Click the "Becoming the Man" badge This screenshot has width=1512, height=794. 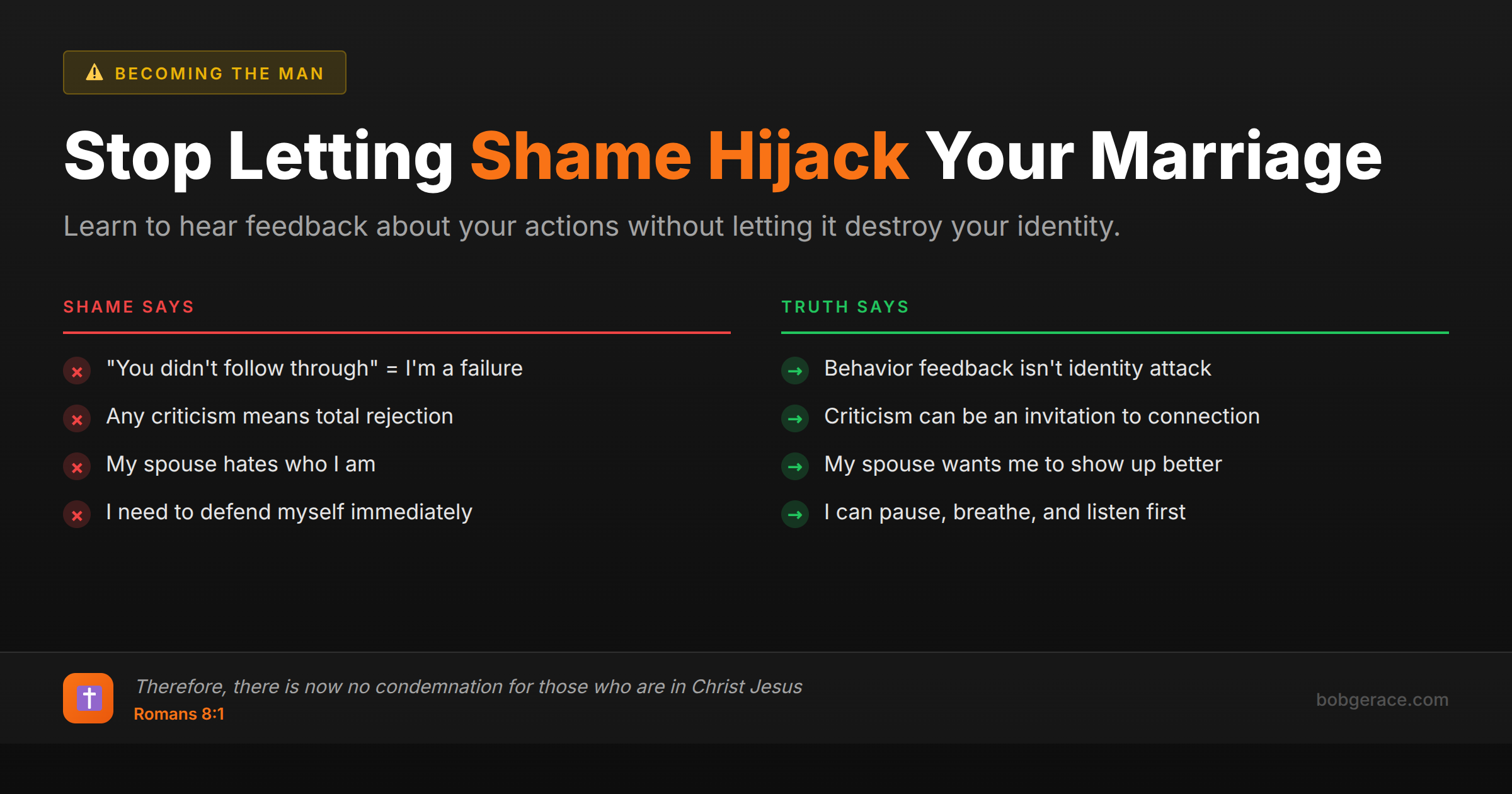[x=205, y=73]
